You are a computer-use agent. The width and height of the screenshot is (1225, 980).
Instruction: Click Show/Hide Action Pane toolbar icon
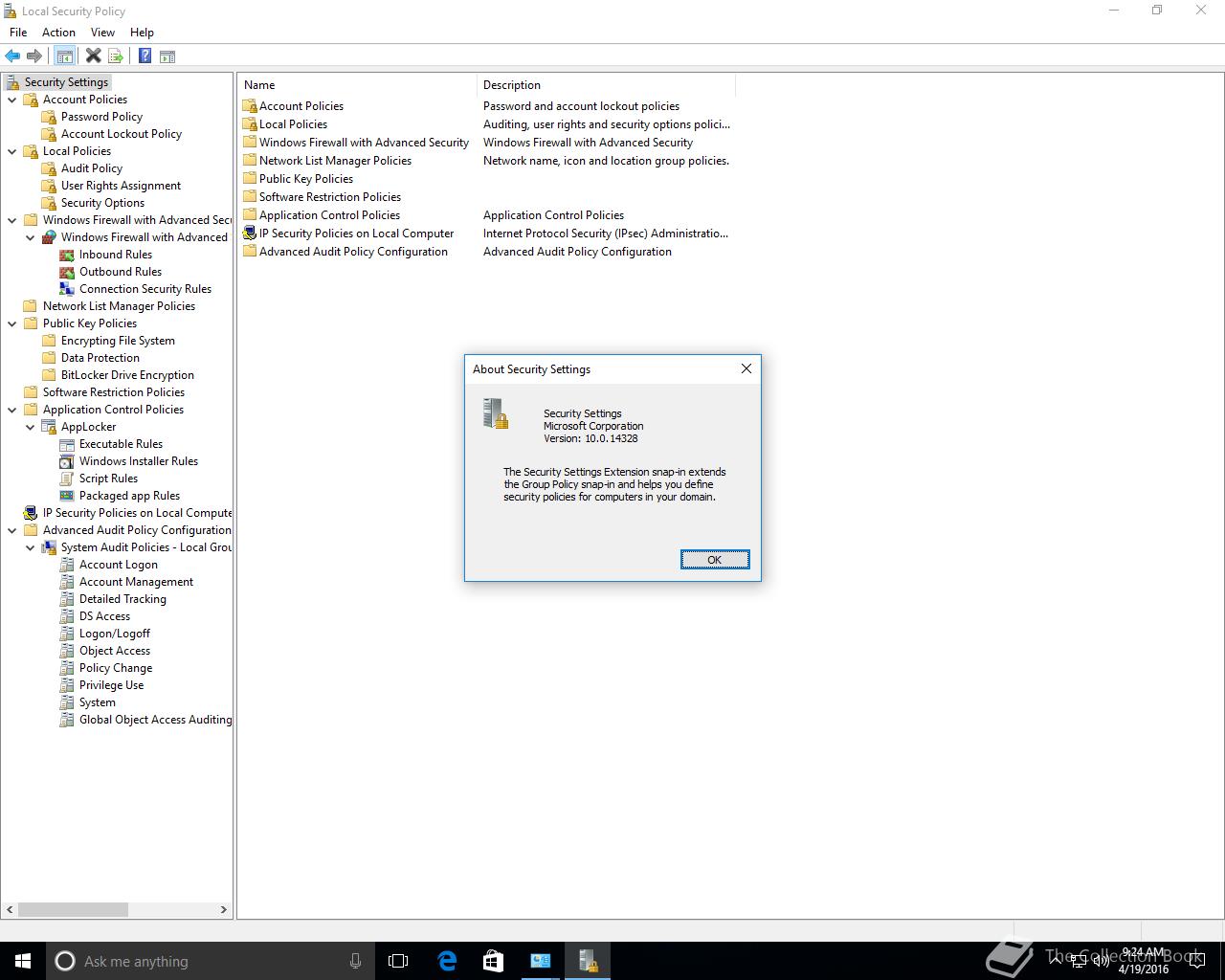pyautogui.click(x=167, y=56)
